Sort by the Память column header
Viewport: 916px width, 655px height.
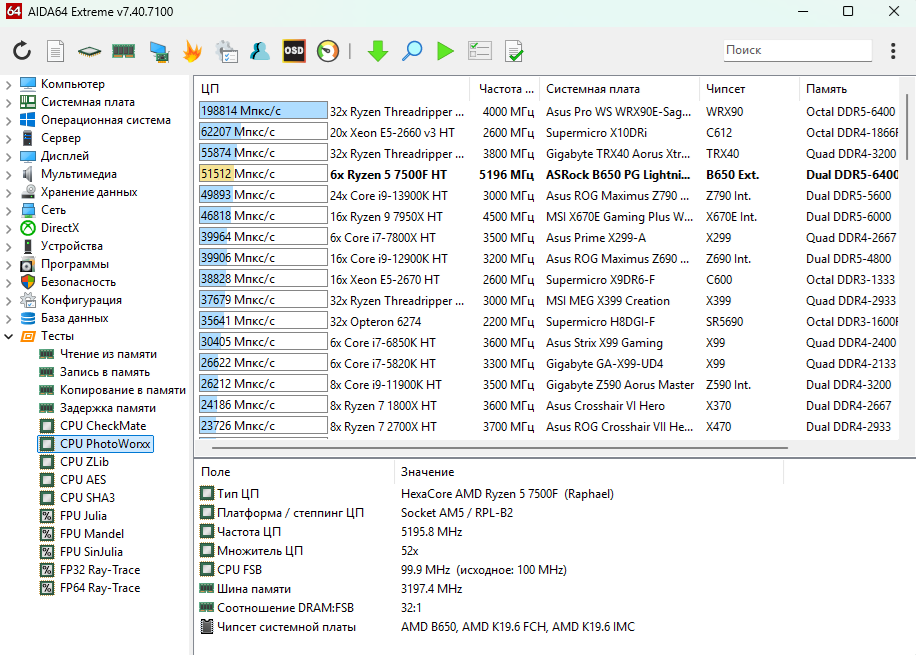(849, 89)
